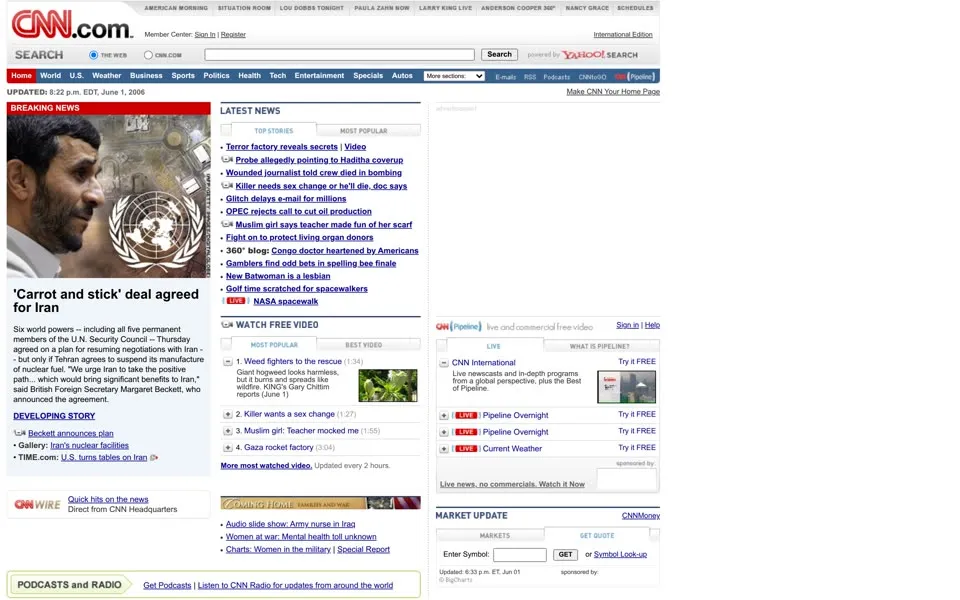Select The Web search radio button
The height and width of the screenshot is (600, 960).
pos(94,55)
